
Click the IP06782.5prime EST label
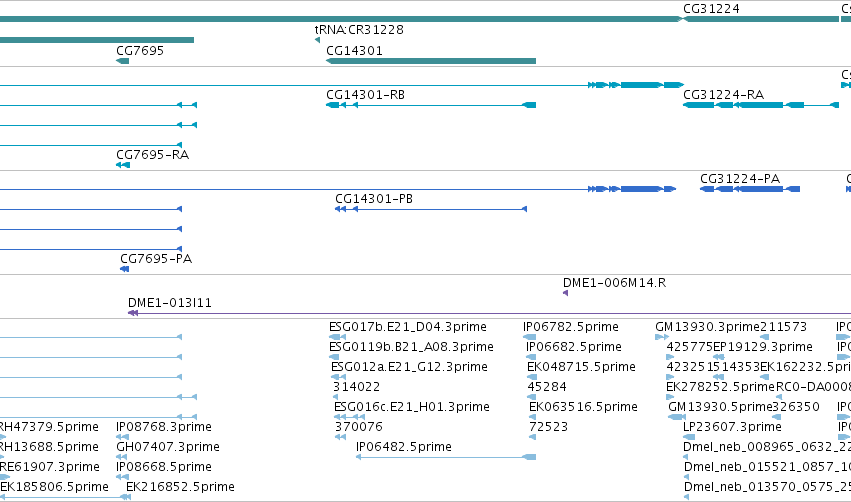coord(571,327)
